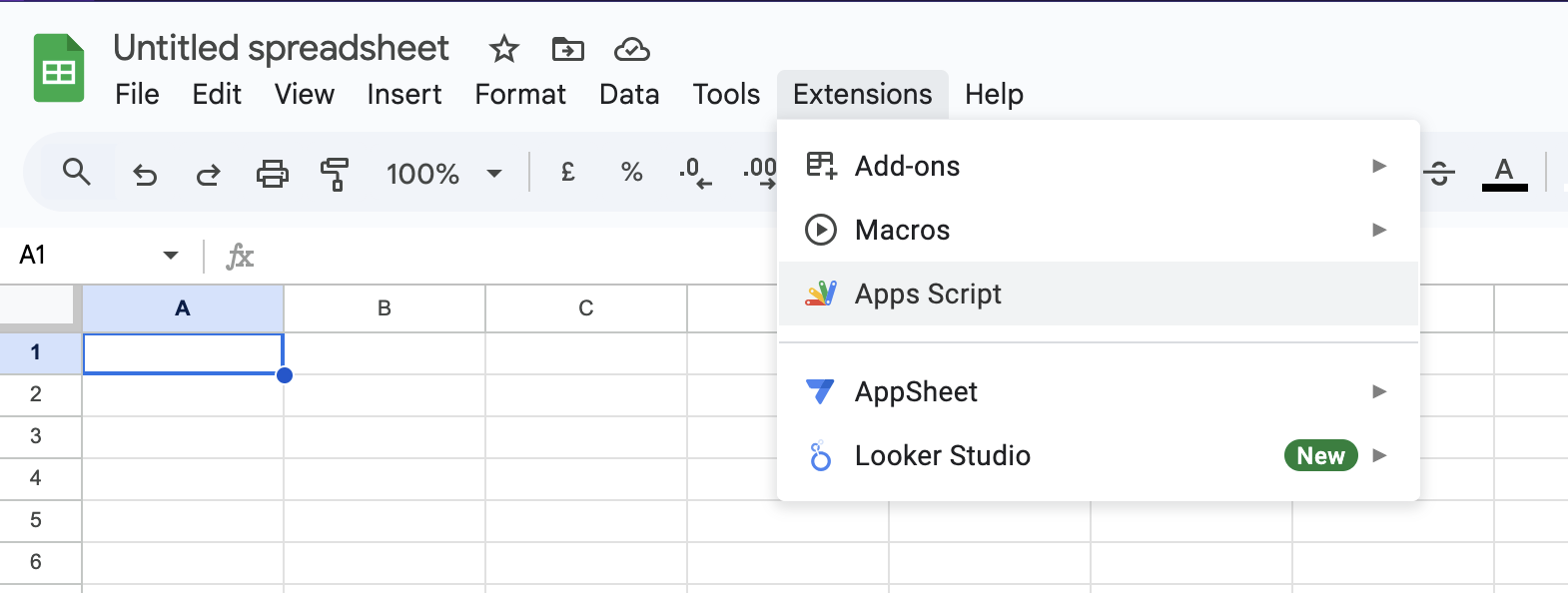Star the Untitled spreadsheet

[503, 49]
